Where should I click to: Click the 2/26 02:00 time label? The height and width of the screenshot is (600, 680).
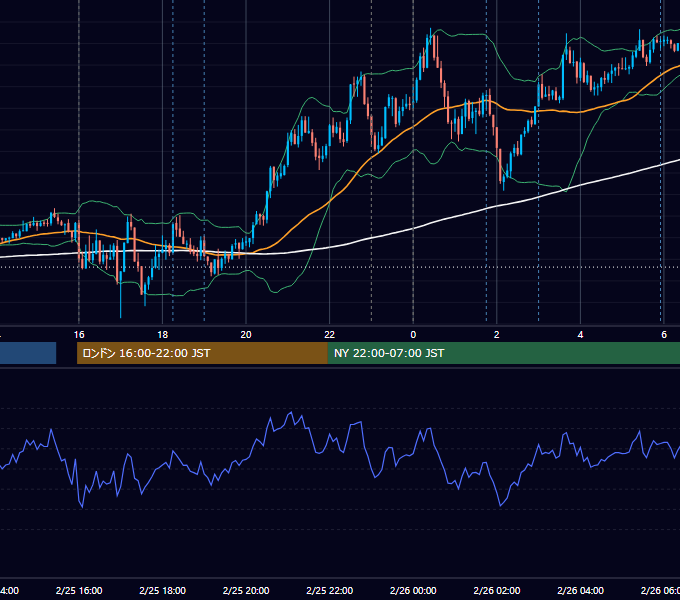pyautogui.click(x=497, y=590)
